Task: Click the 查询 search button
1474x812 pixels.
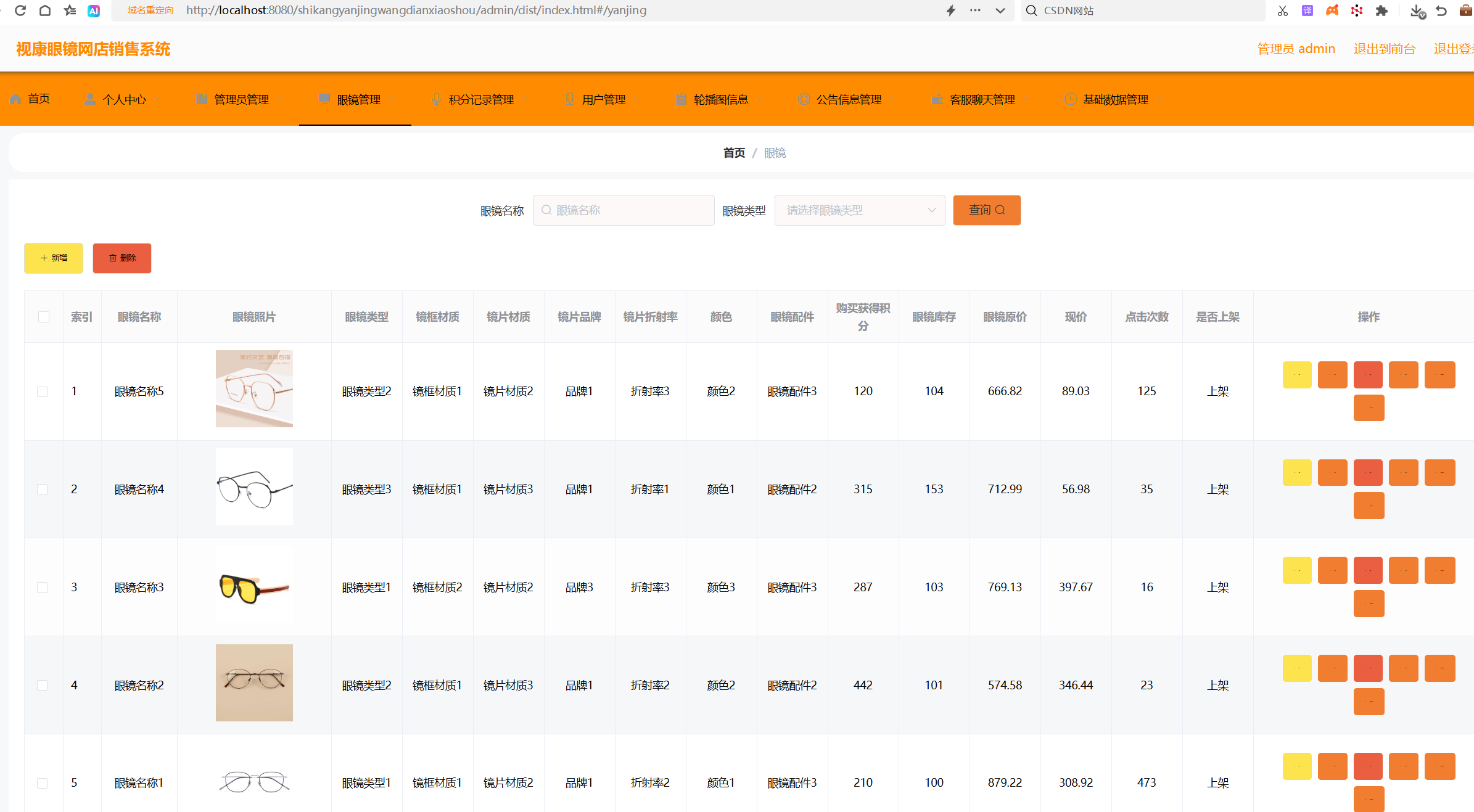Action: coord(986,210)
